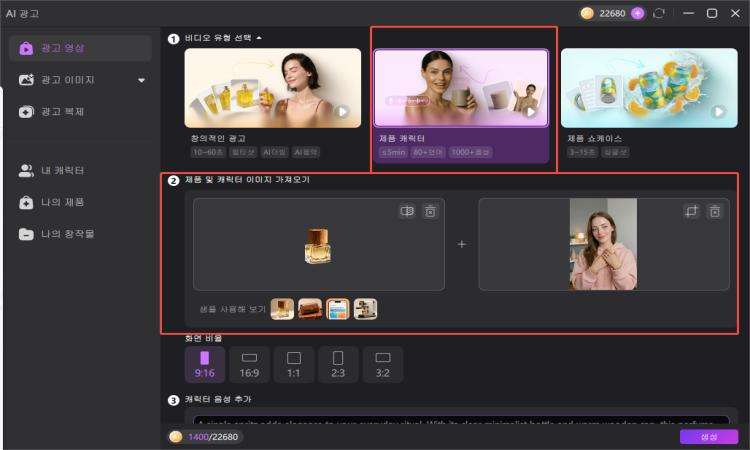
Task: Select the 16:9 aspect ratio
Action: point(249,365)
